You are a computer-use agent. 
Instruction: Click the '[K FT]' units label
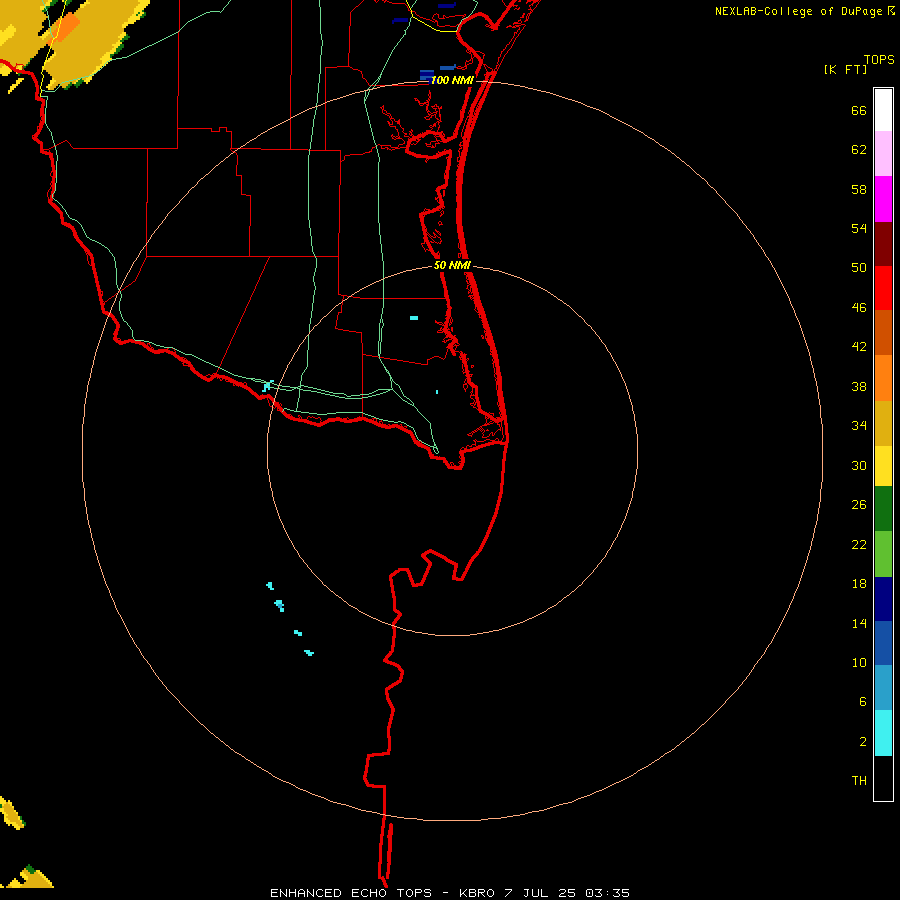[x=845, y=69]
